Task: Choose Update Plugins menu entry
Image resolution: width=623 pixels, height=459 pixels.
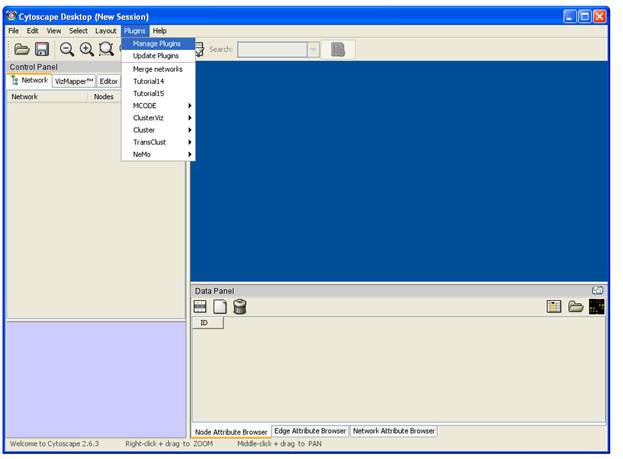Action: click(158, 56)
